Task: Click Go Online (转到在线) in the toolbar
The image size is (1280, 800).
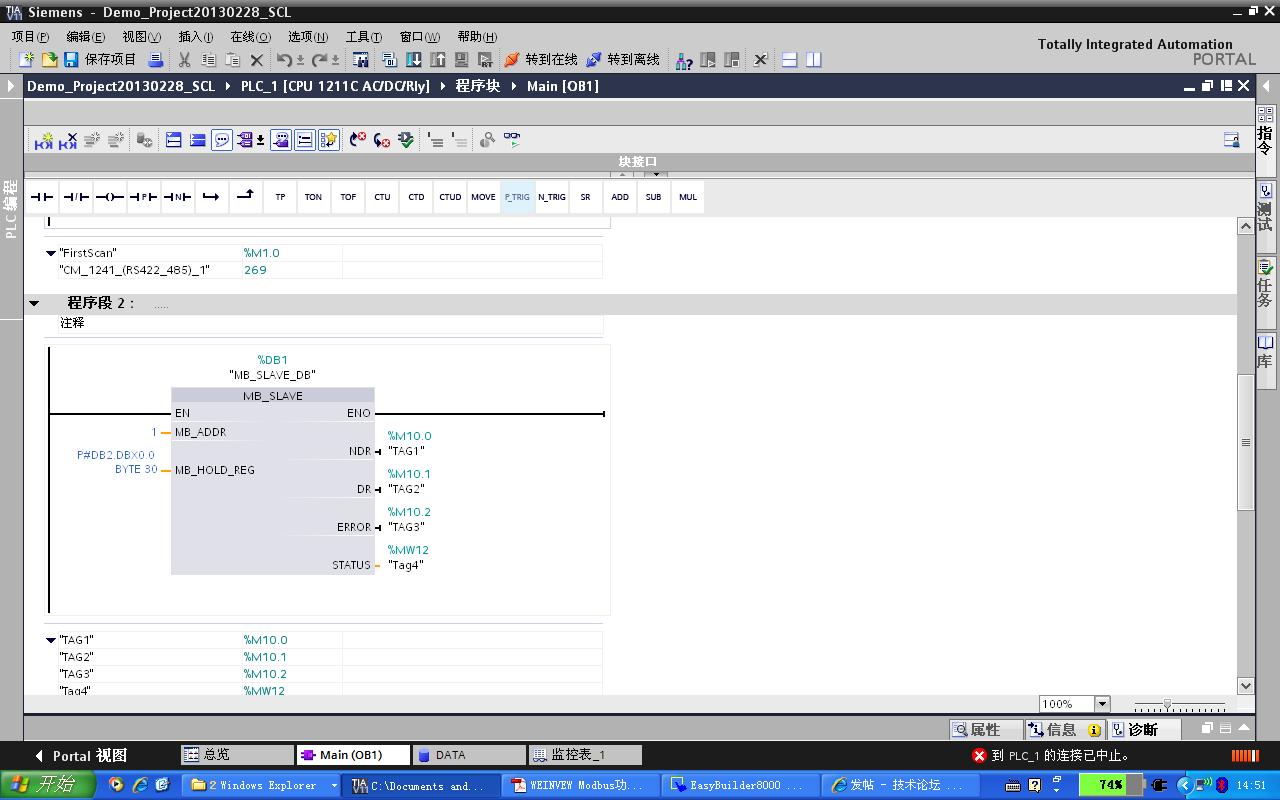Action: [541, 60]
